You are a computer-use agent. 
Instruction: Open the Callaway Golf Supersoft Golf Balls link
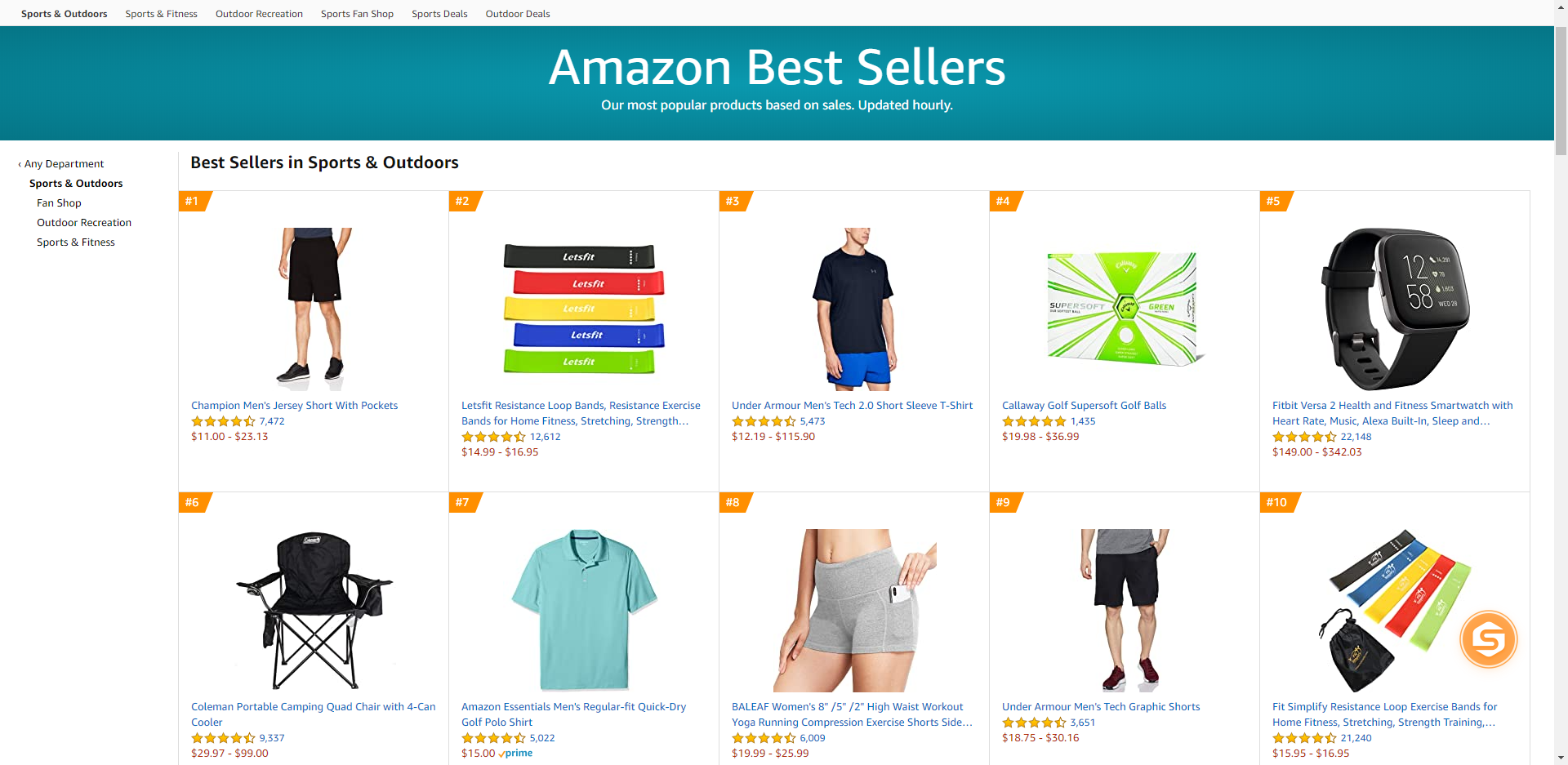tap(1084, 406)
